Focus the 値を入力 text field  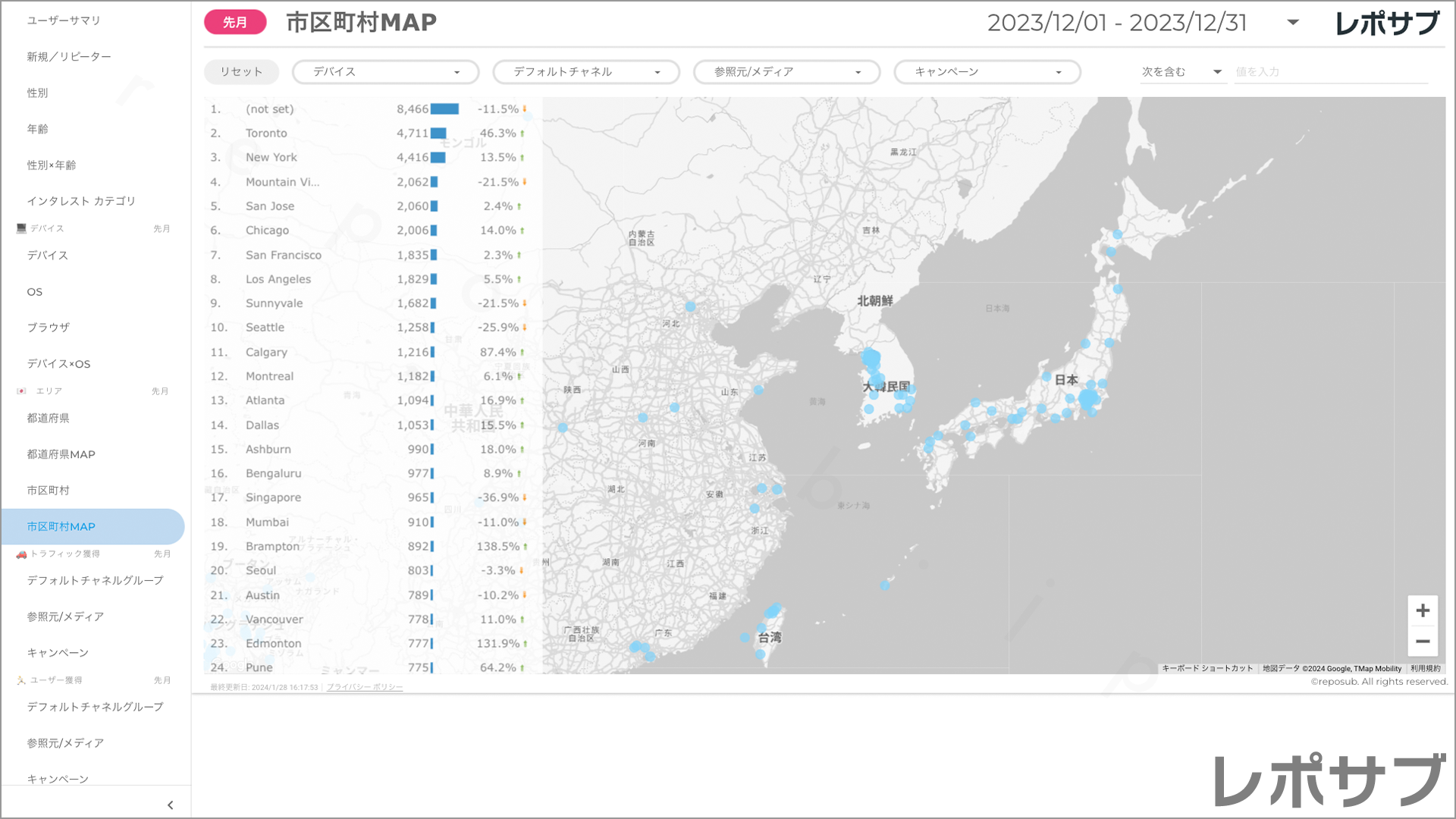(1330, 72)
